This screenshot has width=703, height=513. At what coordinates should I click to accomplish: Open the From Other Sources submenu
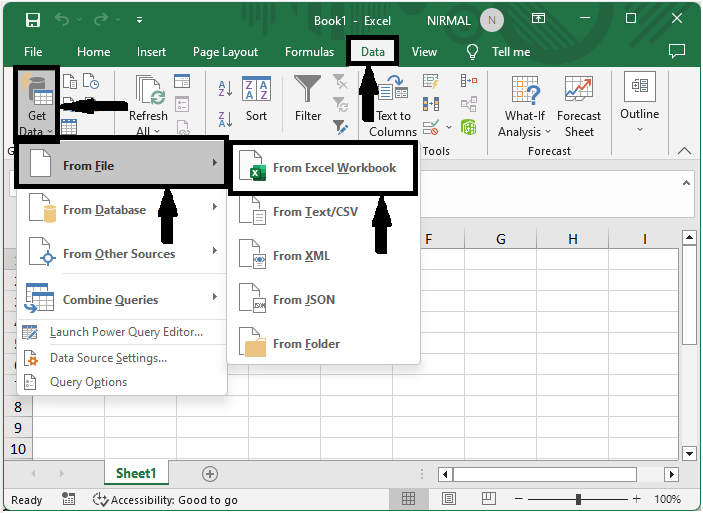[x=122, y=251]
